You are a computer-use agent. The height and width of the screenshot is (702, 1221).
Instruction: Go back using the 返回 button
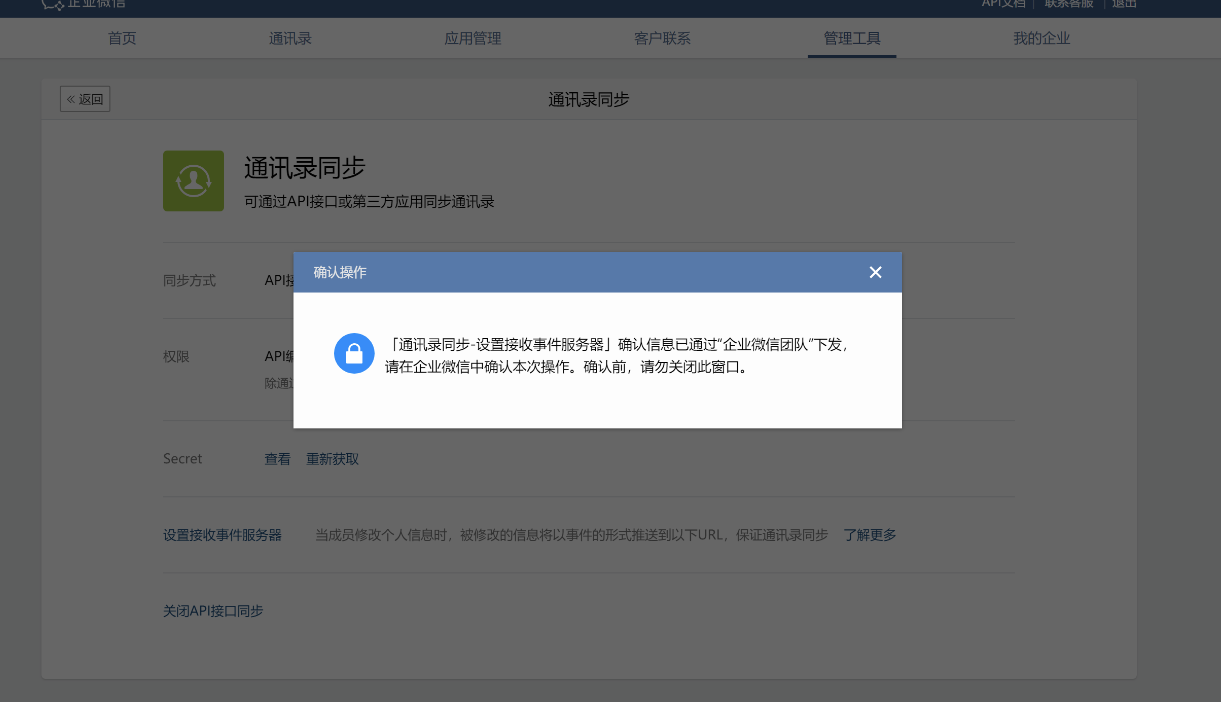(85, 99)
